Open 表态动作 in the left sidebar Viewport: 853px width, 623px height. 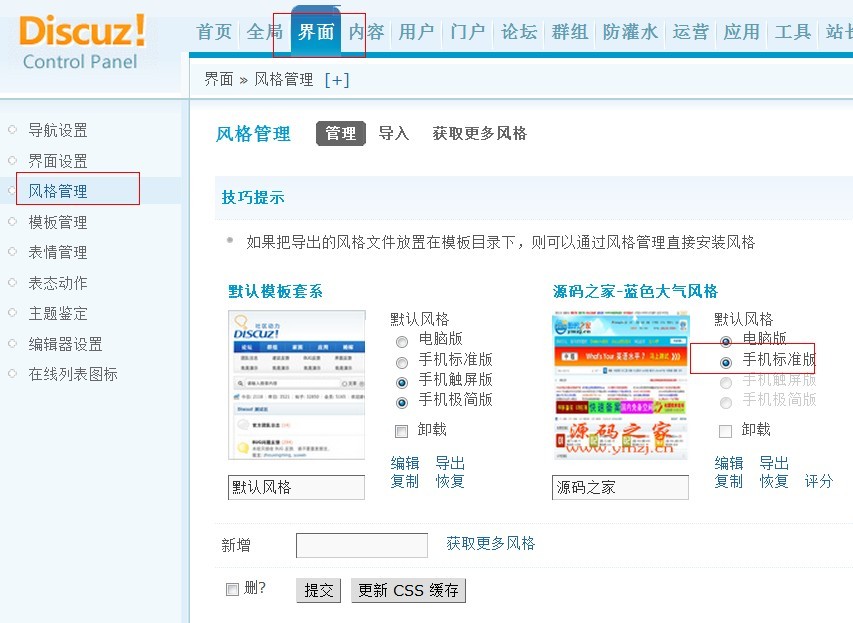tap(58, 283)
